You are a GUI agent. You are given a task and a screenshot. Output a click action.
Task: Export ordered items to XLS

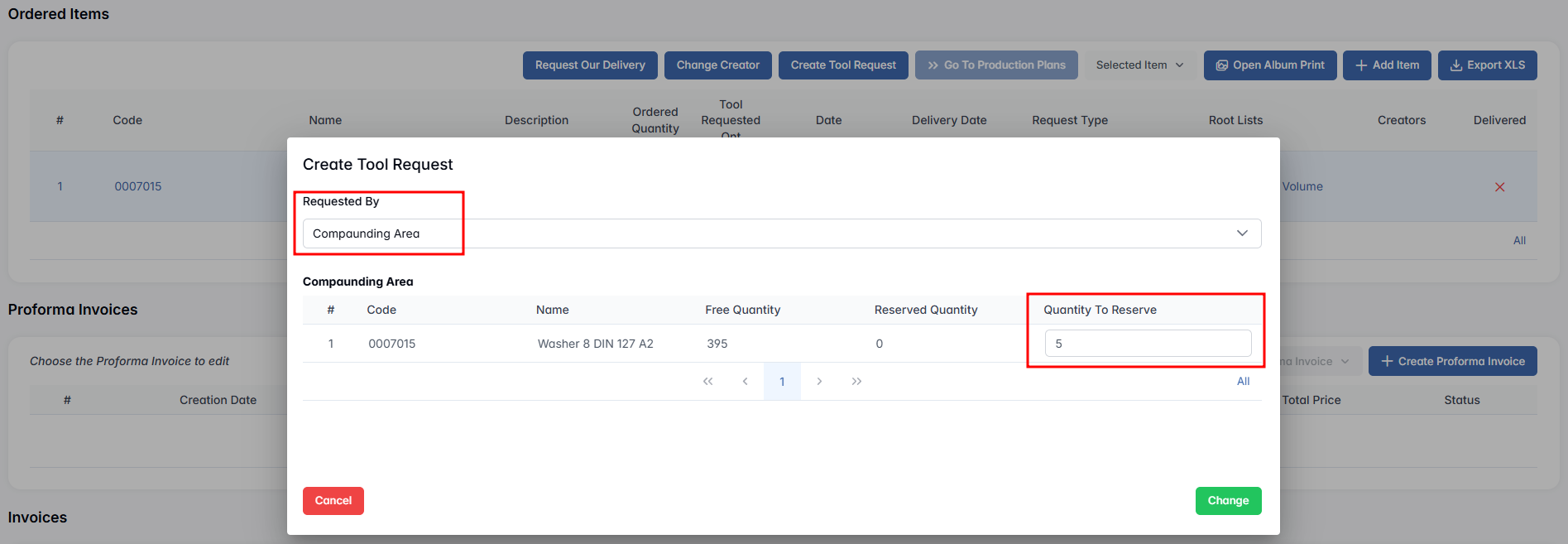1487,65
